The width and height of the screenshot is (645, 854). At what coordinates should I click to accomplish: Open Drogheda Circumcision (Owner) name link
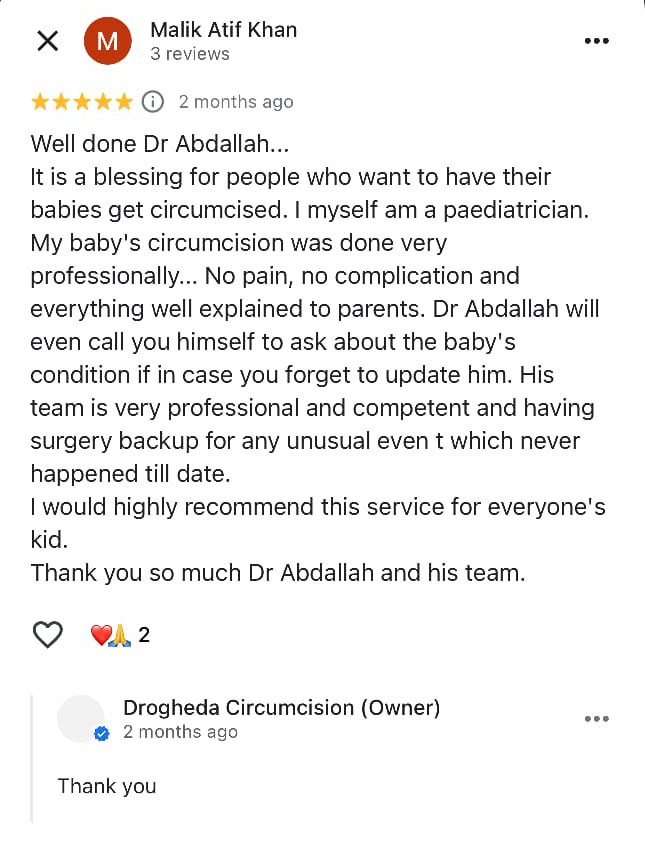281,708
